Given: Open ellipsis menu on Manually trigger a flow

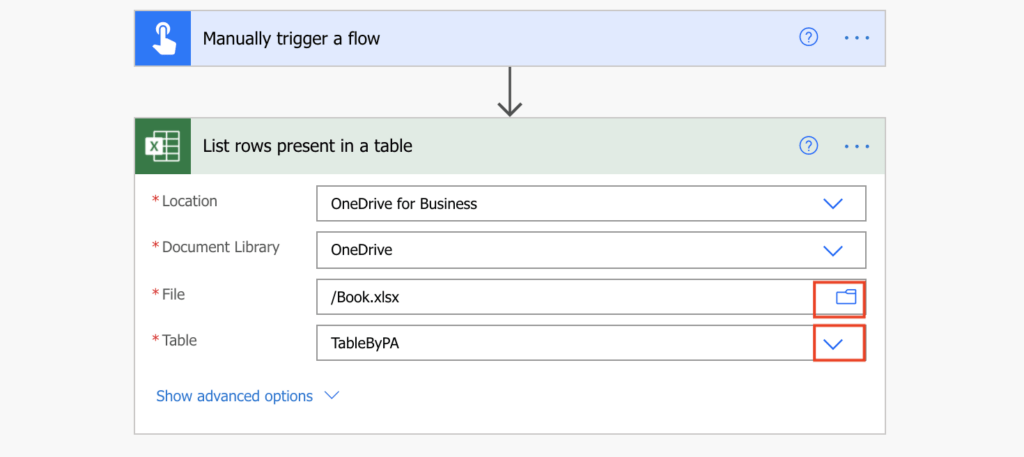Looking at the screenshot, I should (857, 38).
